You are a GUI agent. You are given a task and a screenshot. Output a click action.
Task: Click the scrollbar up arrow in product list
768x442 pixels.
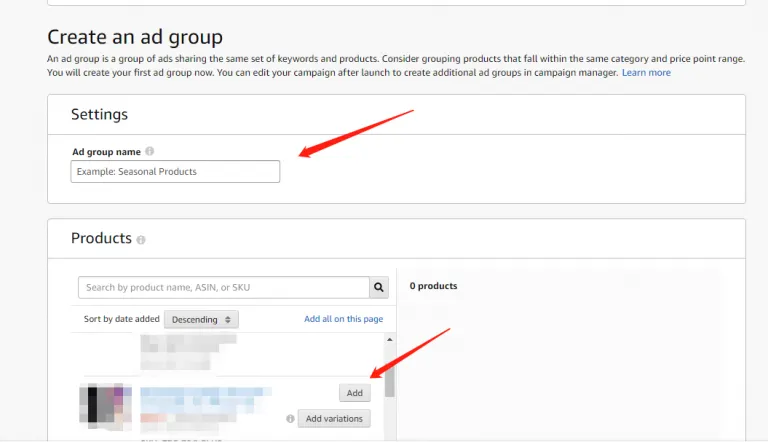(x=390, y=341)
